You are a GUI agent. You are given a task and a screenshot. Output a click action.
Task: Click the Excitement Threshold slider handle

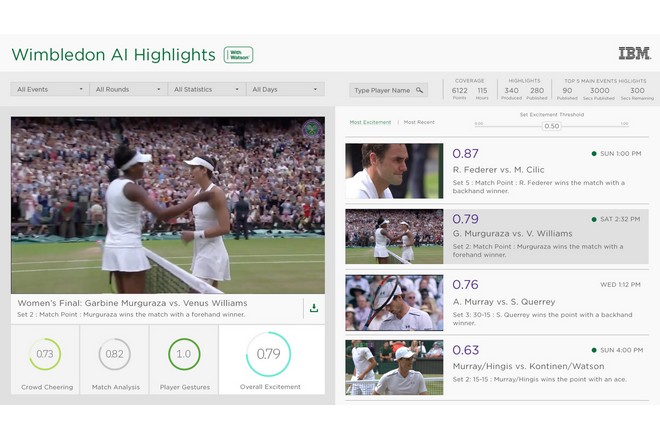[x=551, y=126]
